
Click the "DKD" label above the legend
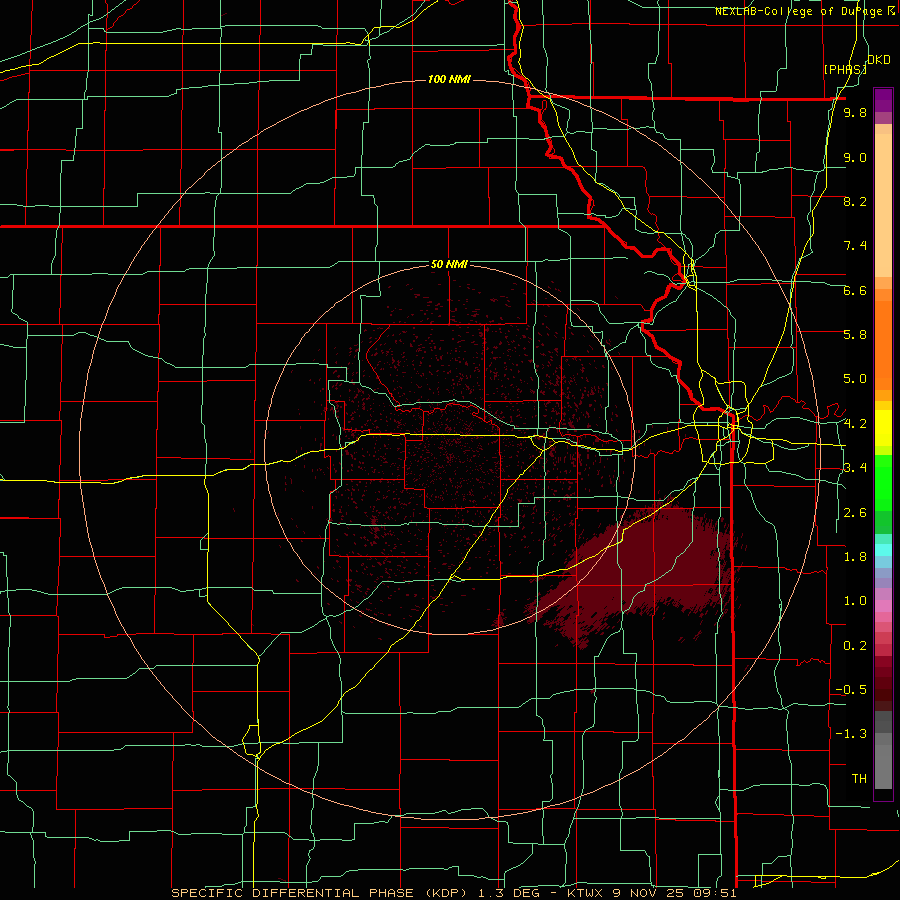tap(879, 60)
